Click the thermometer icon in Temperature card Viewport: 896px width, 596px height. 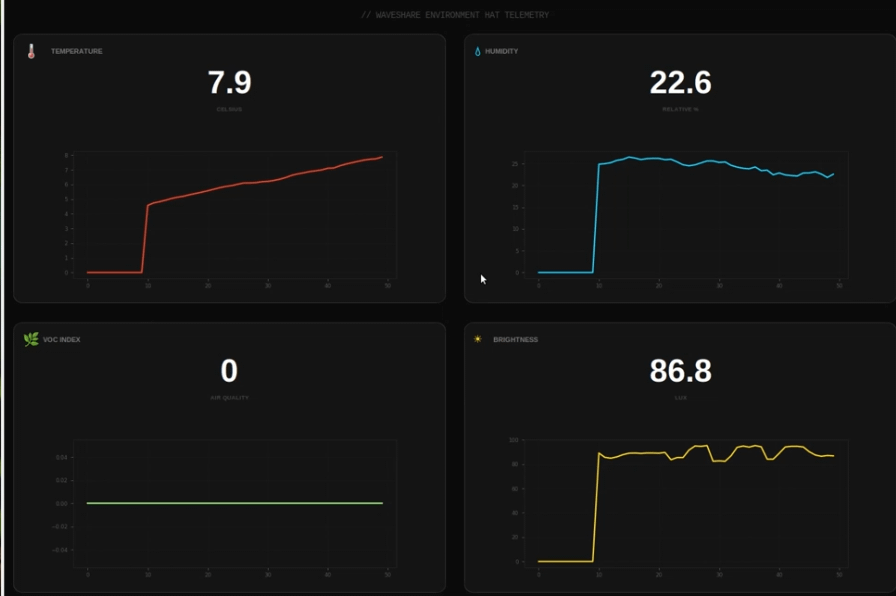[x=31, y=51]
